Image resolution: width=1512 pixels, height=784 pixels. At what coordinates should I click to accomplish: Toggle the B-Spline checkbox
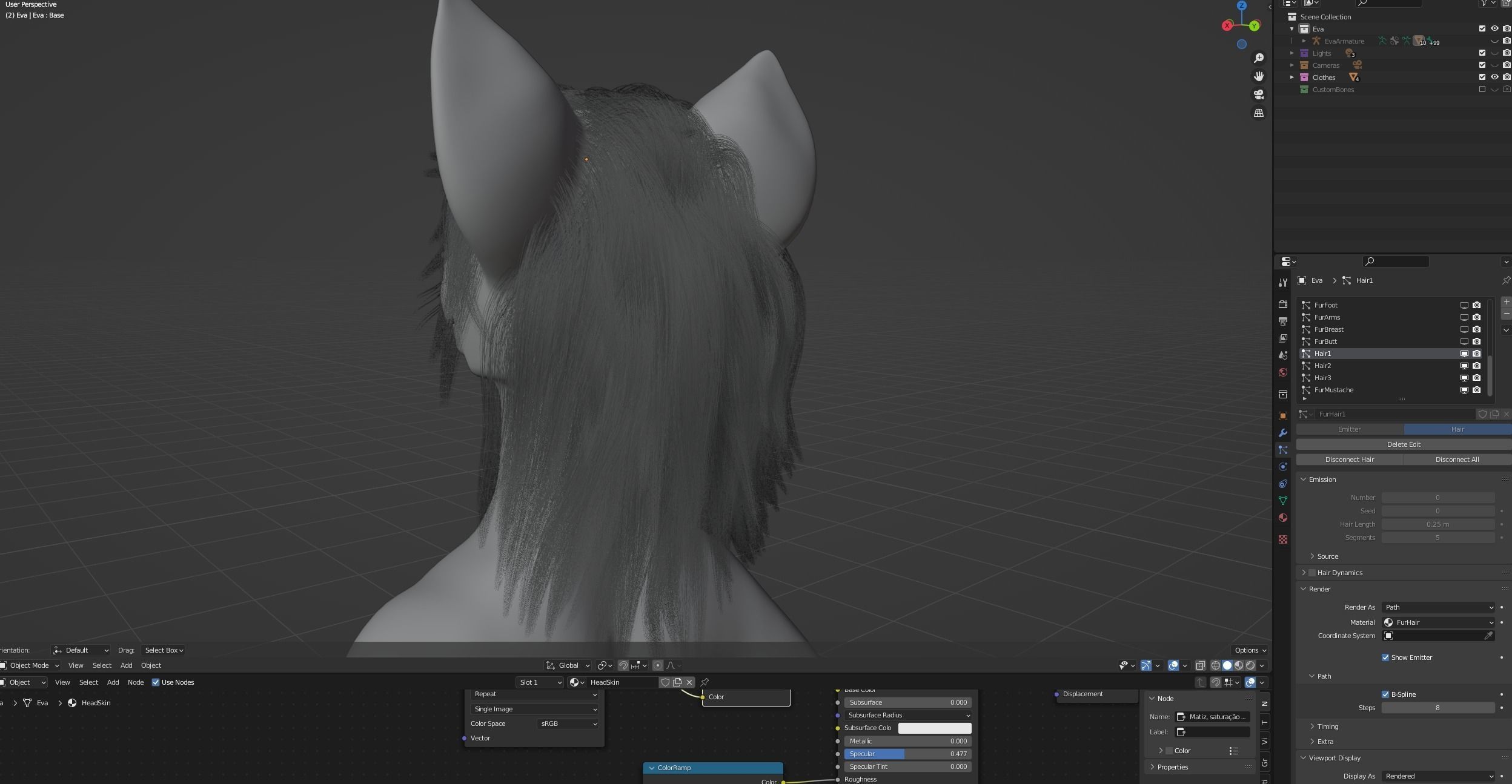(x=1385, y=694)
